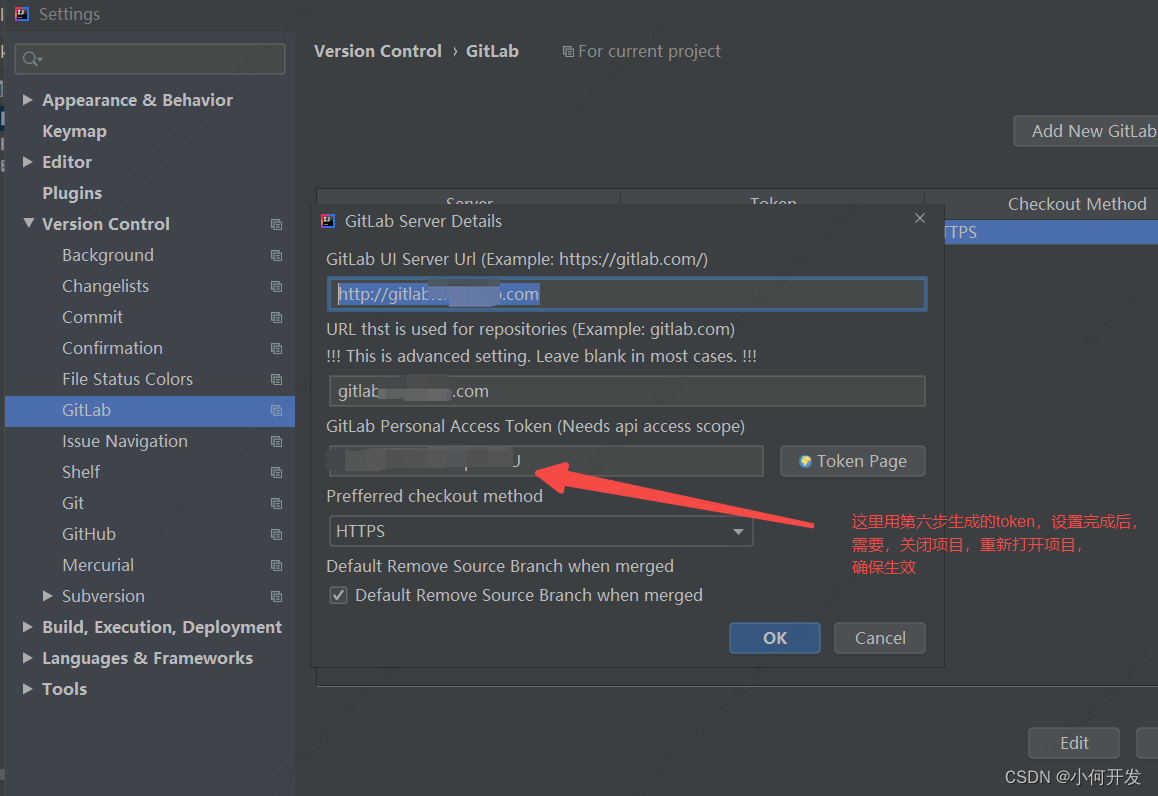Click the project-scope icon beside GitLab row
This screenshot has height=796, width=1158.
point(276,411)
